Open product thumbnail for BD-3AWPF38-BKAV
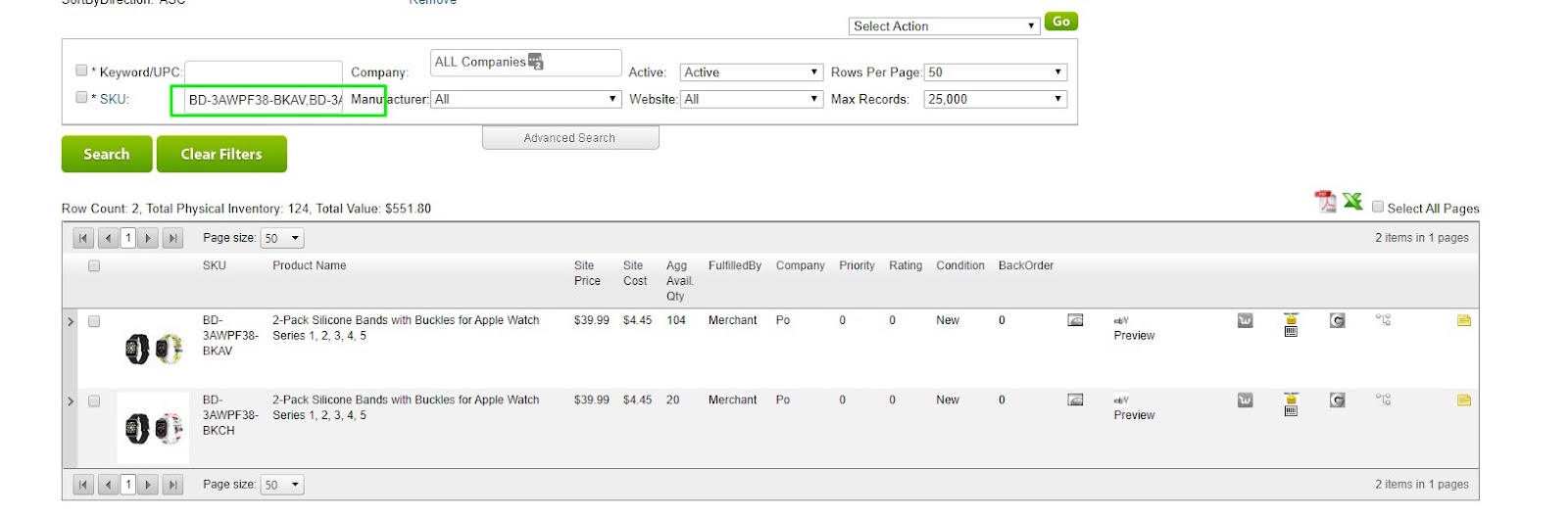This screenshot has width=1568, height=518. coord(153,349)
